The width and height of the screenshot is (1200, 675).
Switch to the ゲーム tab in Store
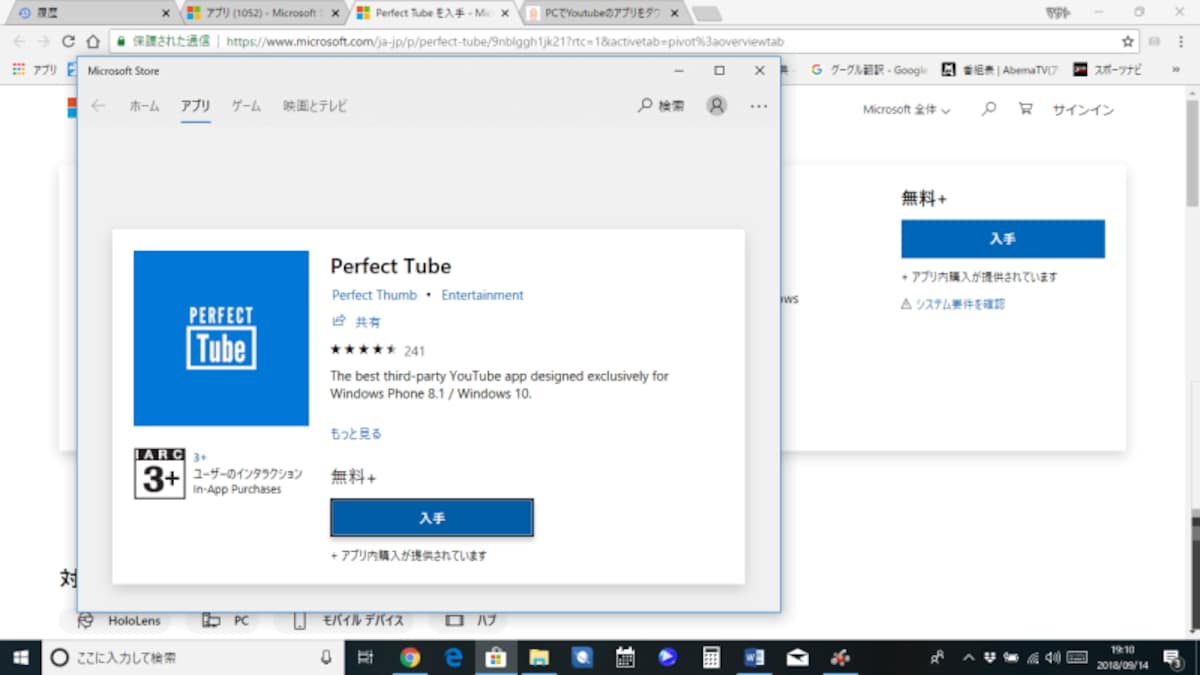[x=246, y=105]
